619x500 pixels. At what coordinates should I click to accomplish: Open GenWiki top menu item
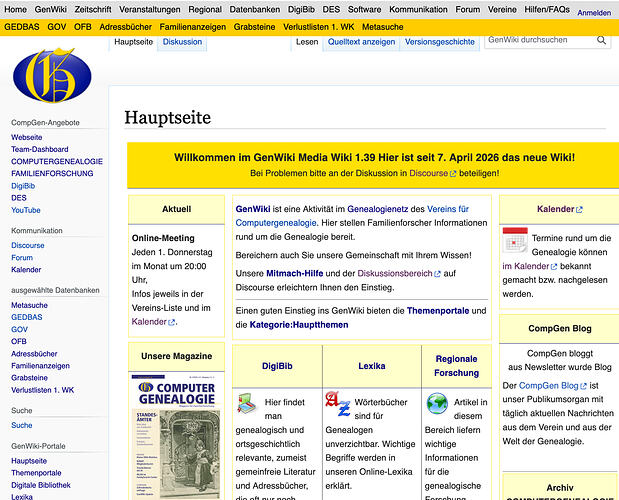tap(51, 9)
